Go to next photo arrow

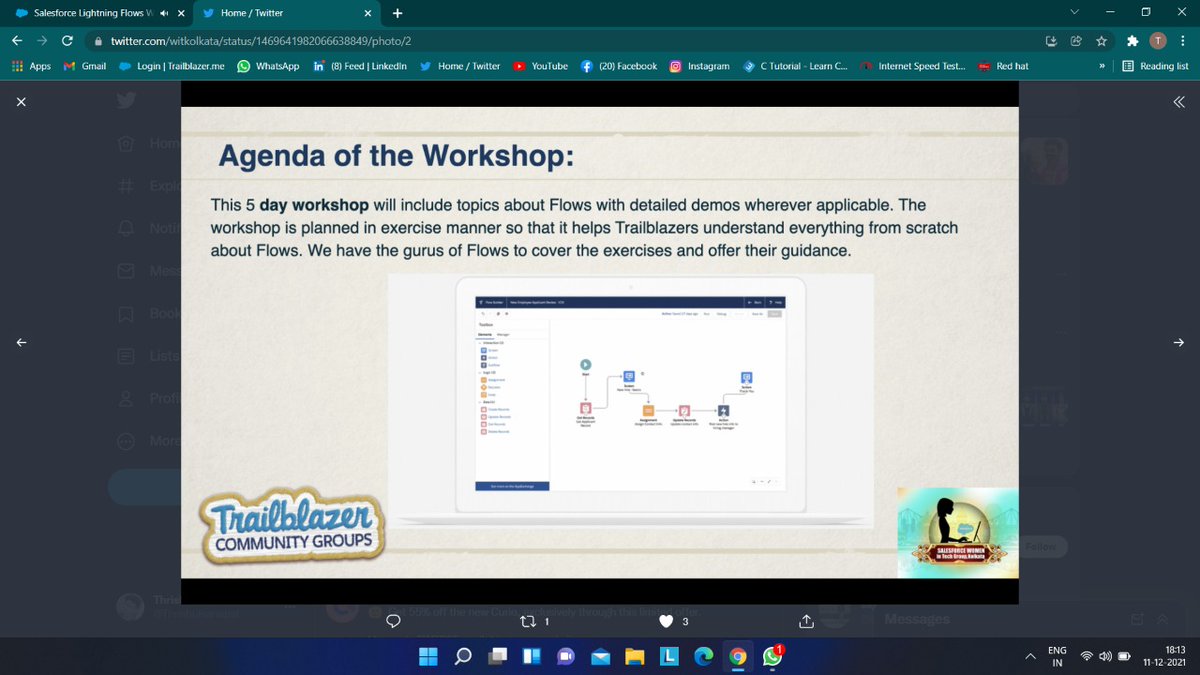[x=1178, y=343]
